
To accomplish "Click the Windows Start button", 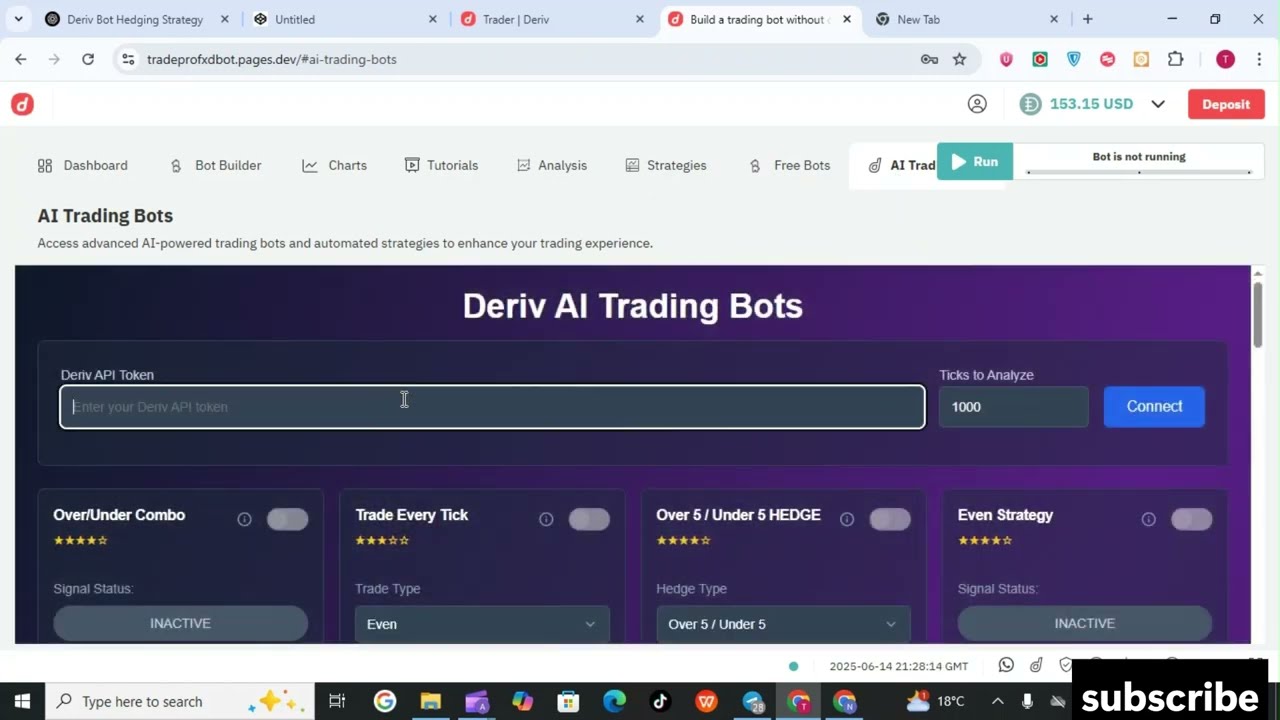I will pos(22,701).
